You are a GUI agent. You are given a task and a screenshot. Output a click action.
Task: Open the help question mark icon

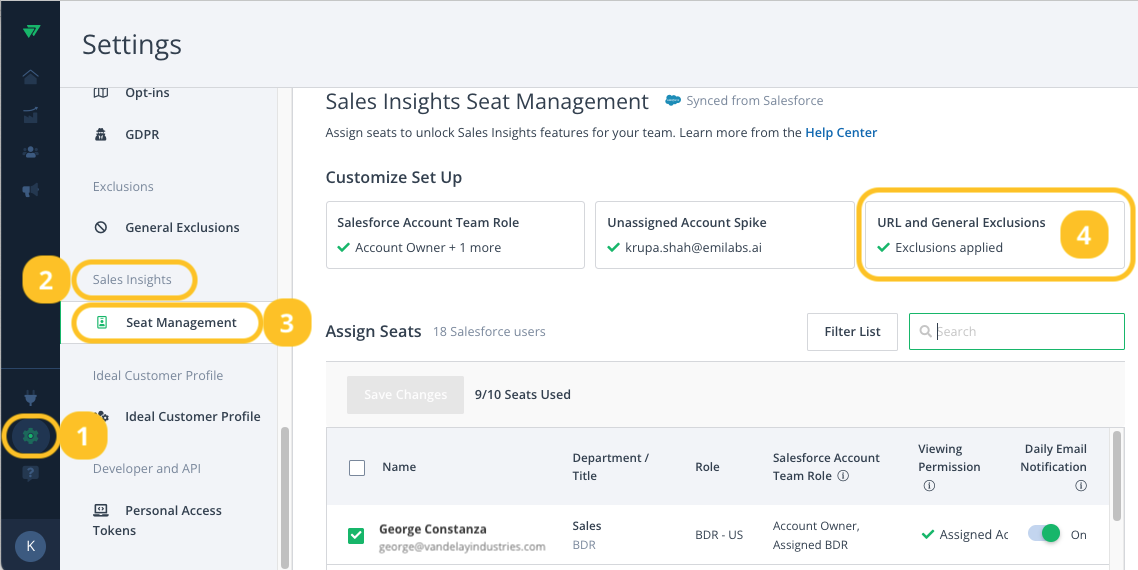tap(30, 474)
